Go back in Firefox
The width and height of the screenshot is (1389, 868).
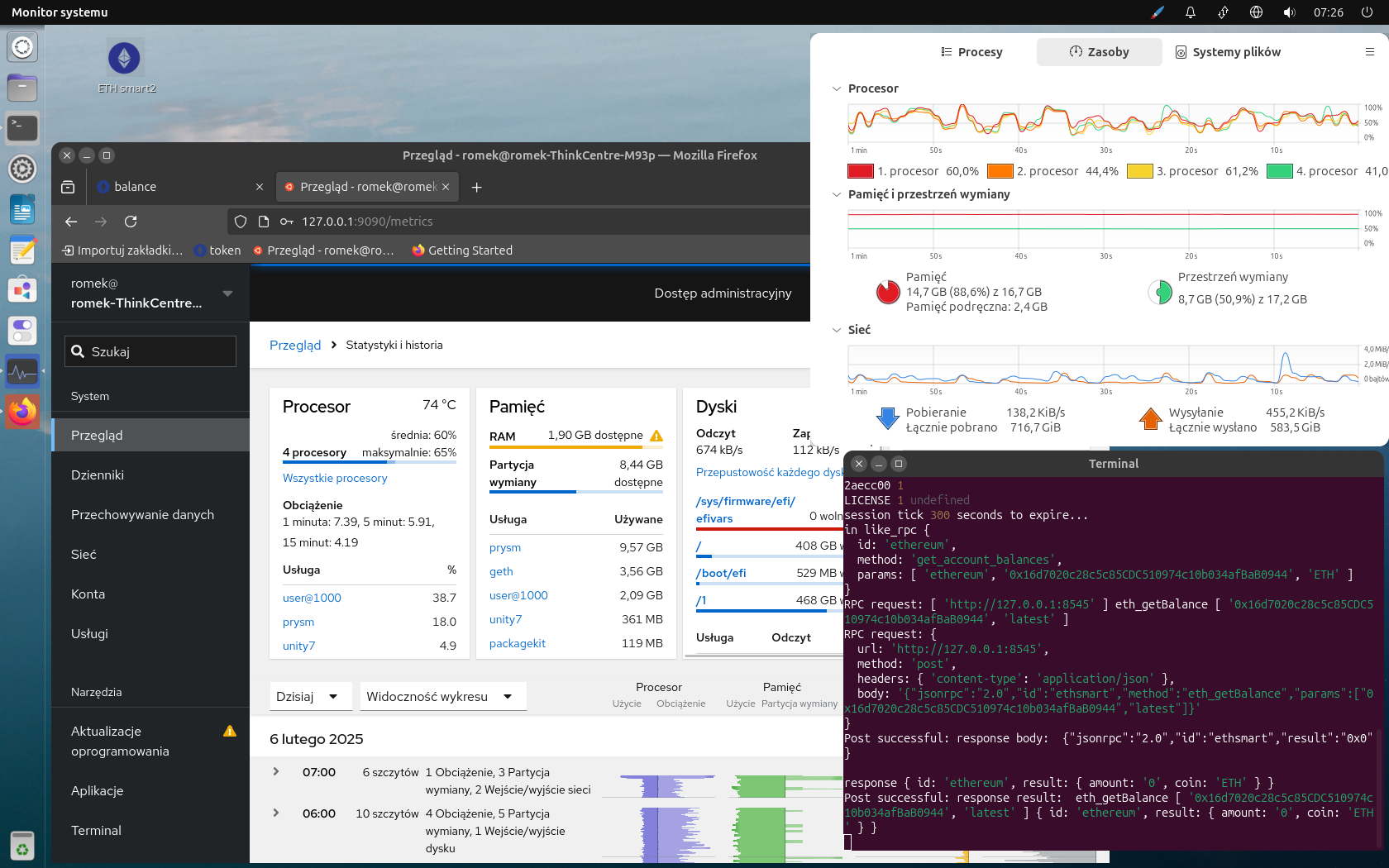click(71, 222)
